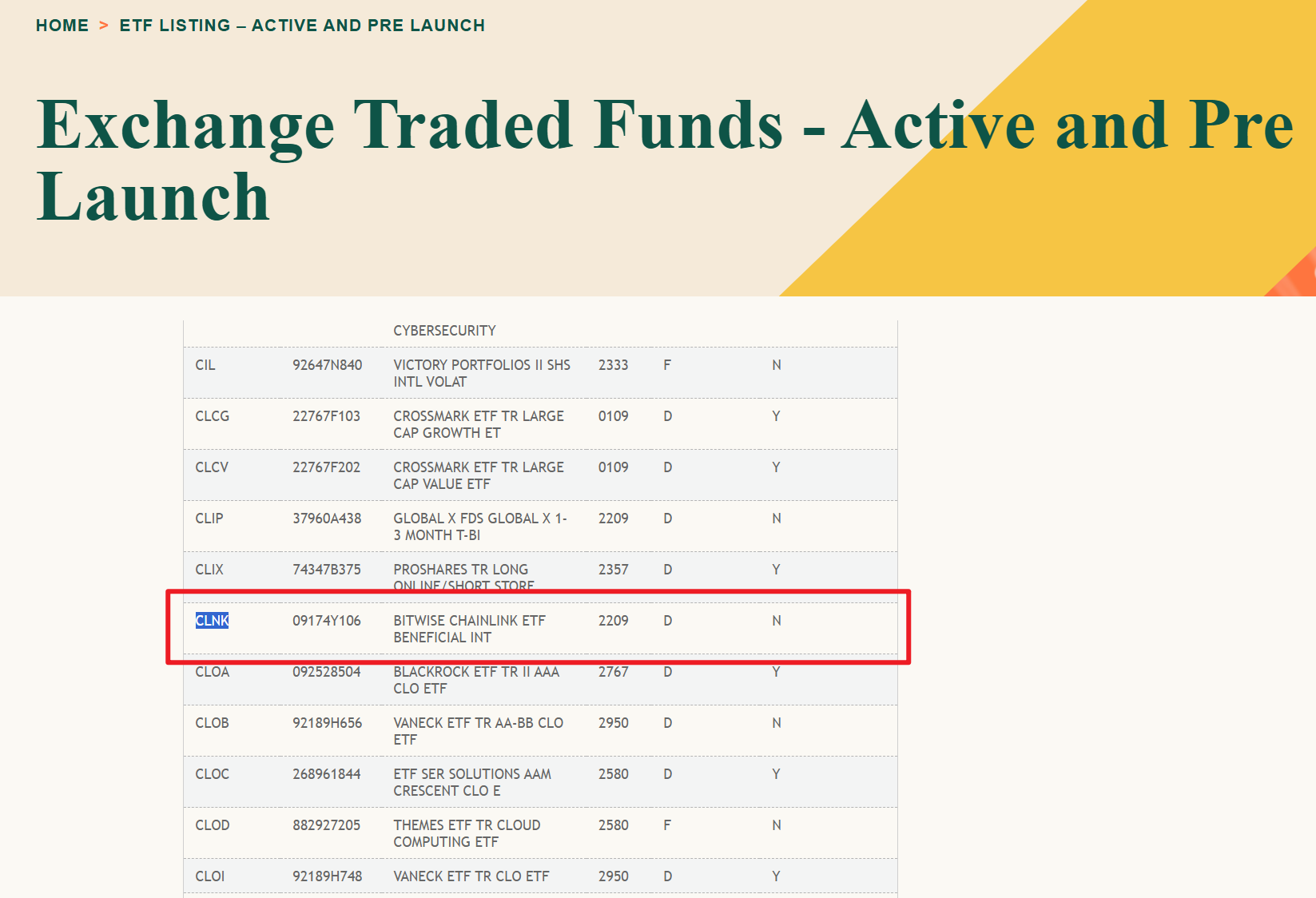Click the BlackRock AAA CLO ETF name
1316x898 pixels.
coord(475,680)
